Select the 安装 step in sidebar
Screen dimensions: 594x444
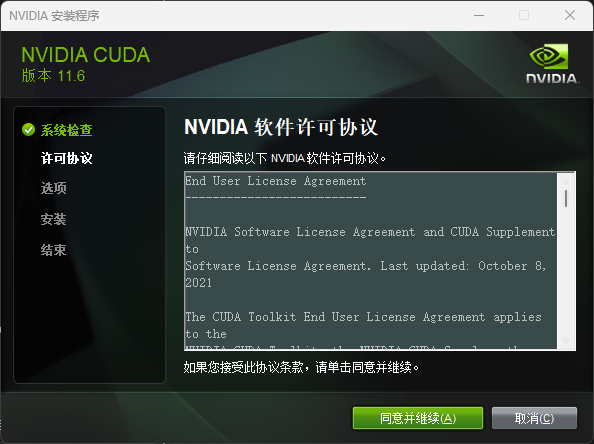point(53,219)
